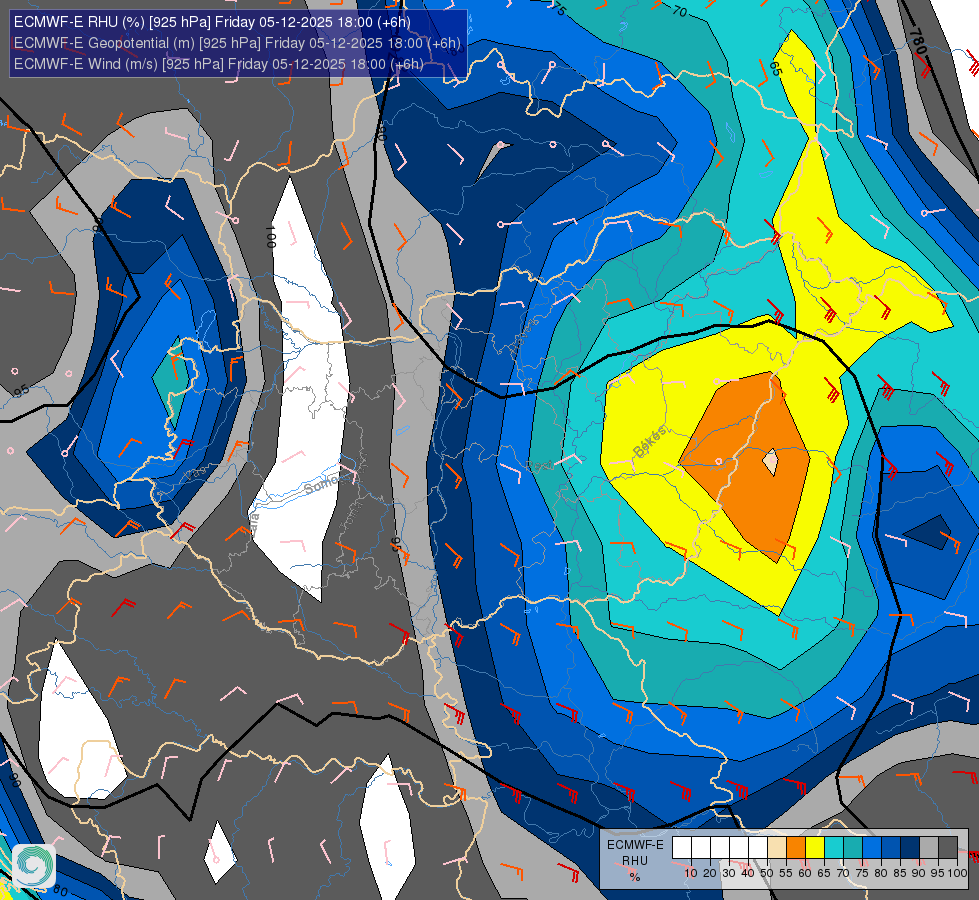
Task: Click the legend title ECMWF-E RHU %
Action: click(x=635, y=861)
